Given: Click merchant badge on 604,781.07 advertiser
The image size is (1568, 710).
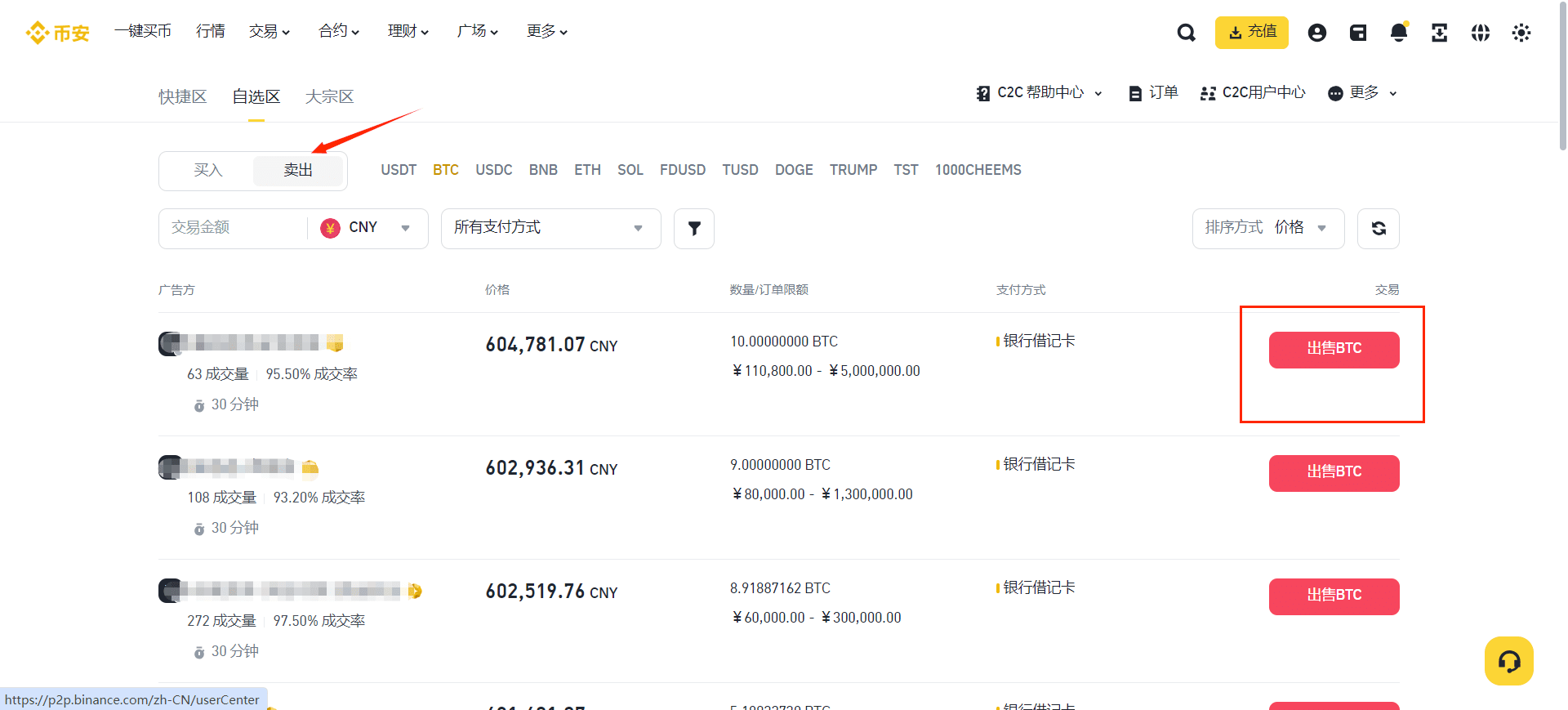Looking at the screenshot, I should pos(335,343).
